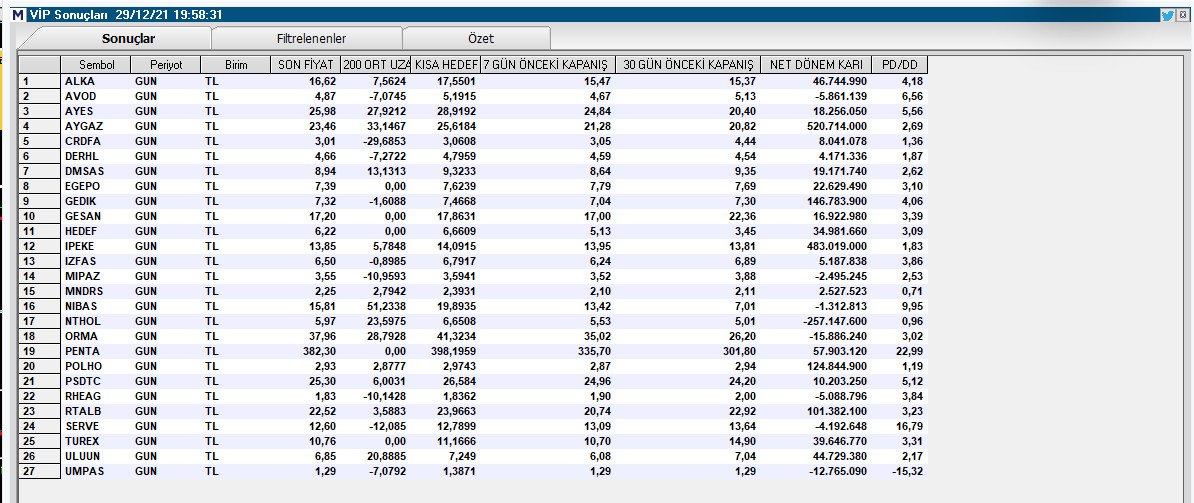Select the EGEPO symbol cell
Screen dimensions: 1194x503
click(x=95, y=186)
